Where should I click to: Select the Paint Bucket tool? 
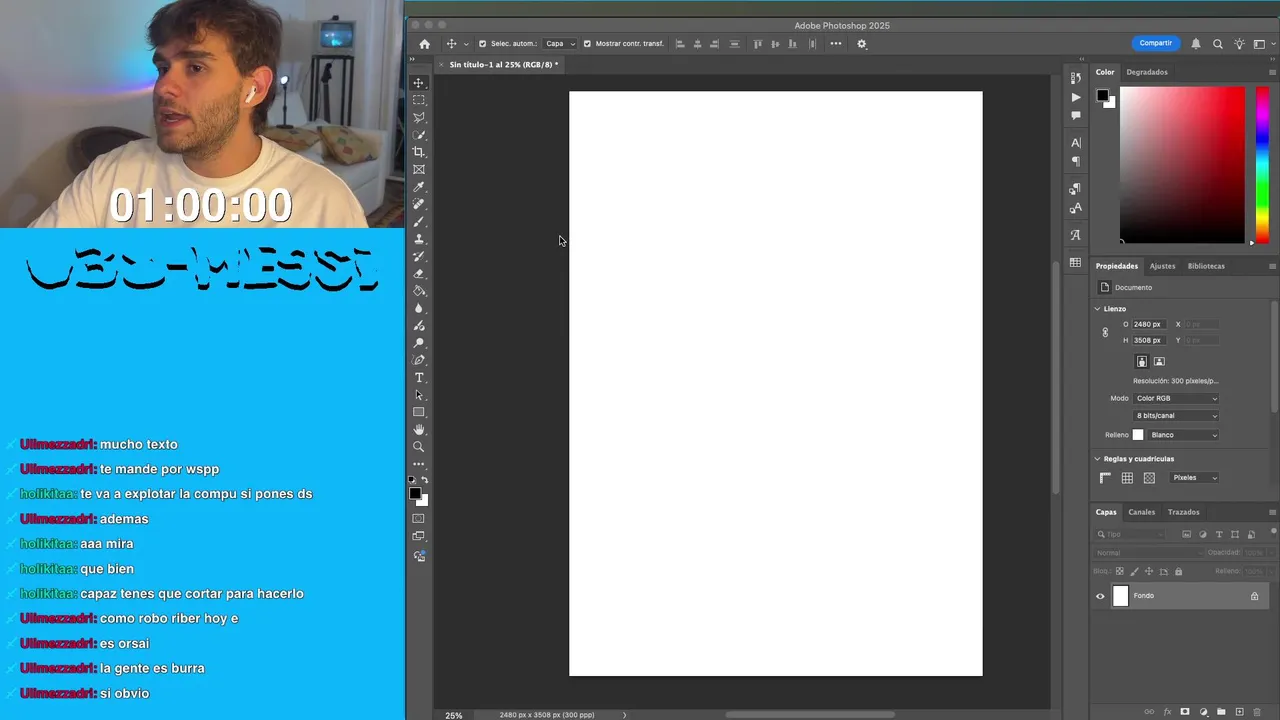(x=419, y=291)
